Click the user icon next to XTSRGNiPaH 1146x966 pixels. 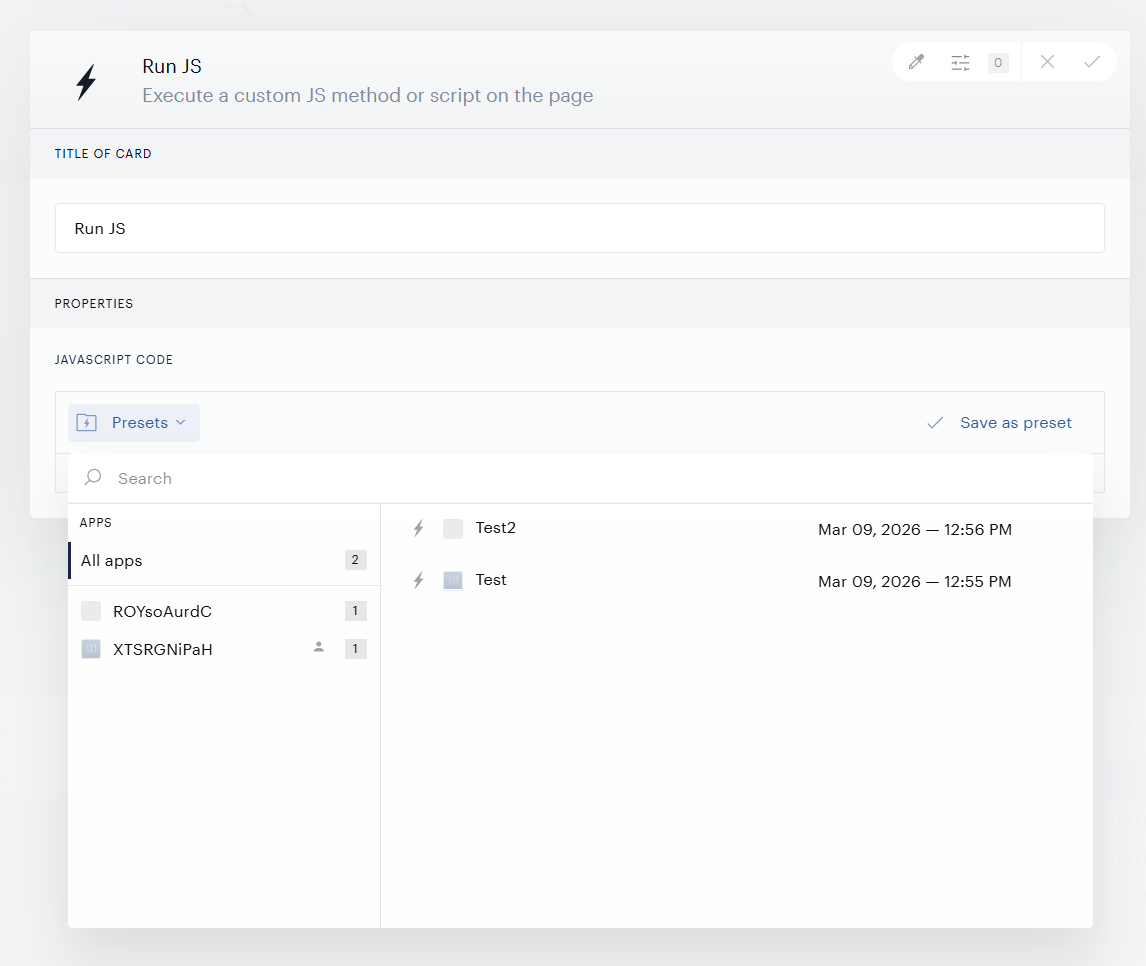[319, 647]
